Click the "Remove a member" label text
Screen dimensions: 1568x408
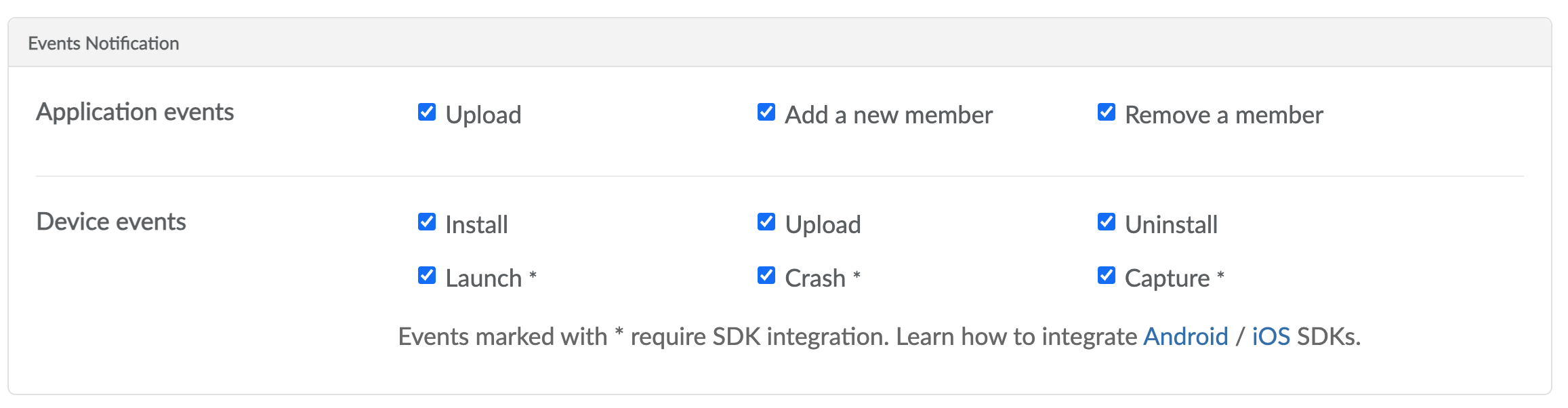coord(1224,115)
